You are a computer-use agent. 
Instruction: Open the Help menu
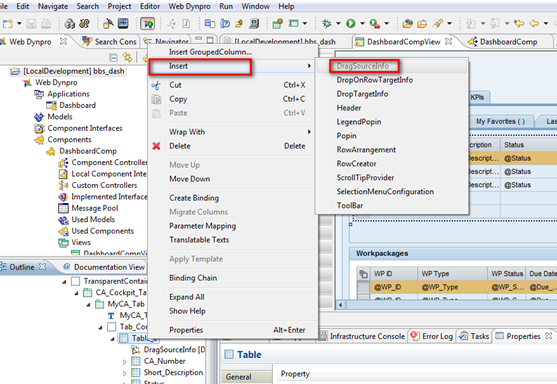tap(286, 6)
